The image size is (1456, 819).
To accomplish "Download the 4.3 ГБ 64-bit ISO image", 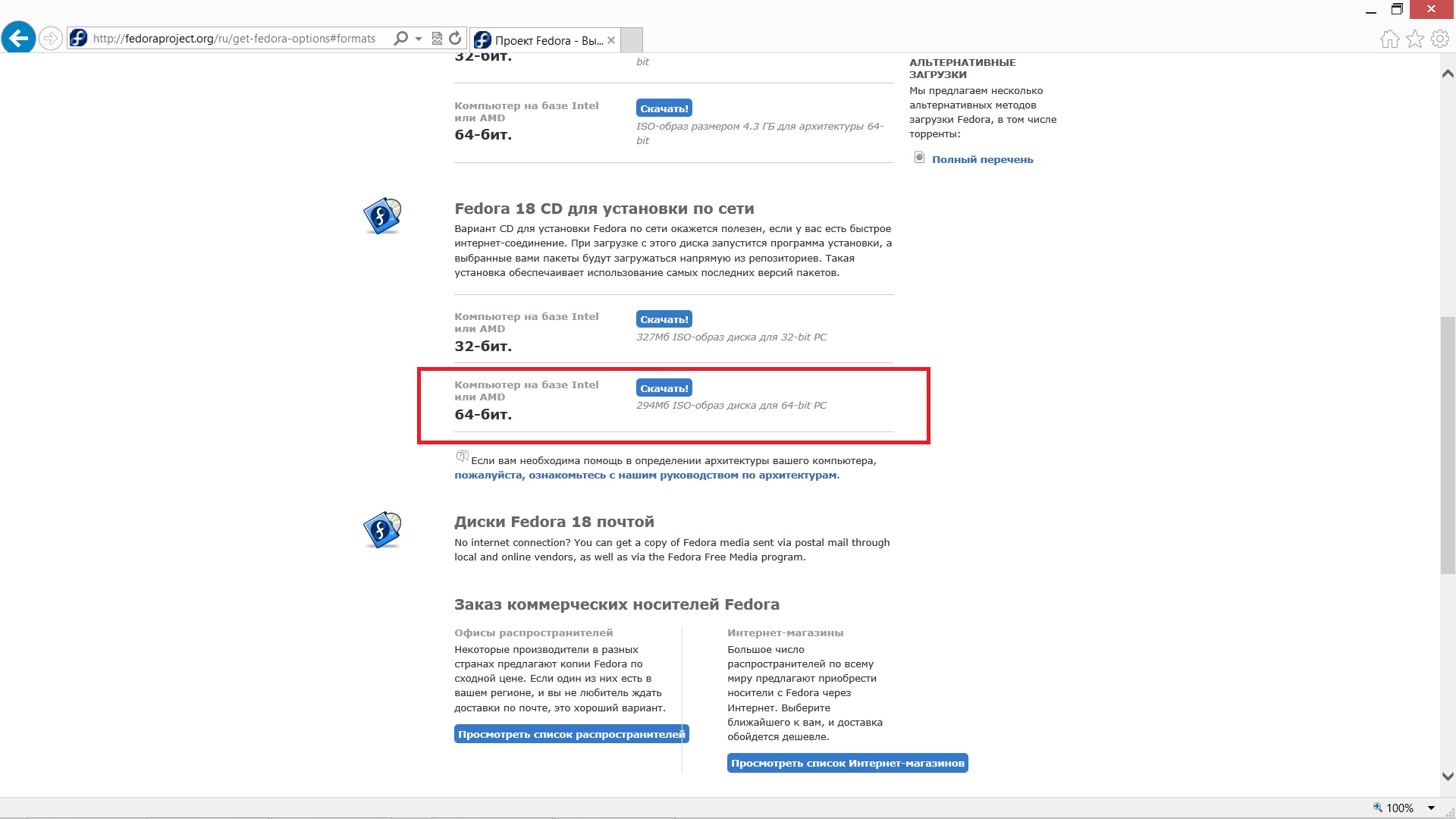I will click(664, 108).
